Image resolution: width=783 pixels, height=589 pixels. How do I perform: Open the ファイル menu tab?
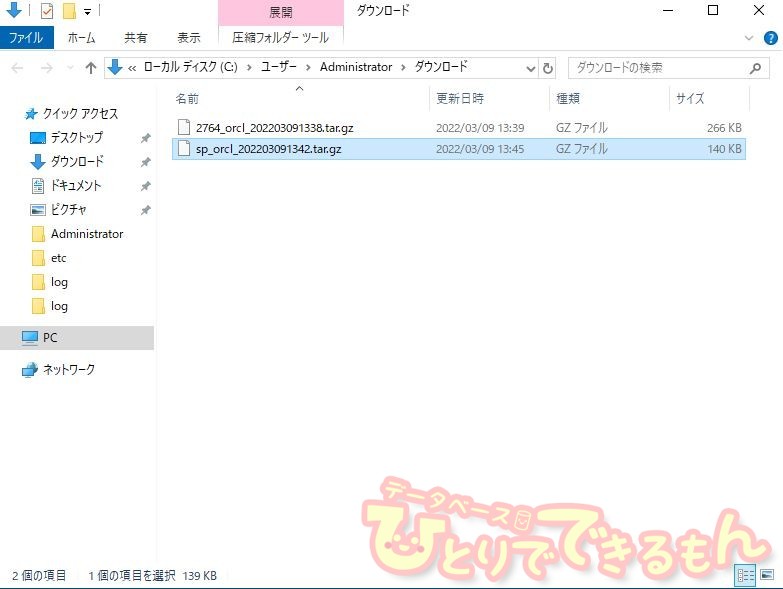pos(26,37)
